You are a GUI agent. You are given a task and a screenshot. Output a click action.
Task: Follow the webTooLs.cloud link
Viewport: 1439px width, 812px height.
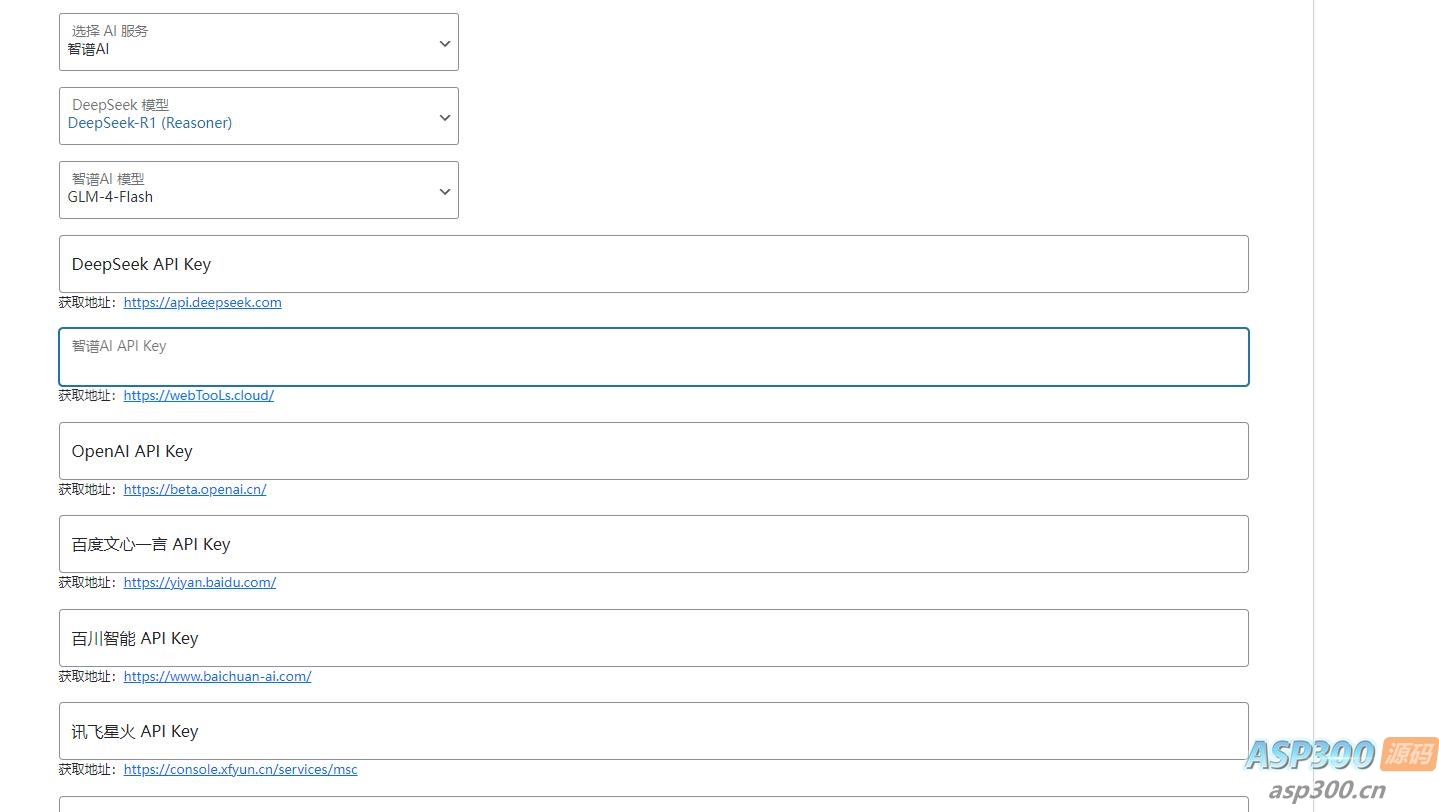198,395
